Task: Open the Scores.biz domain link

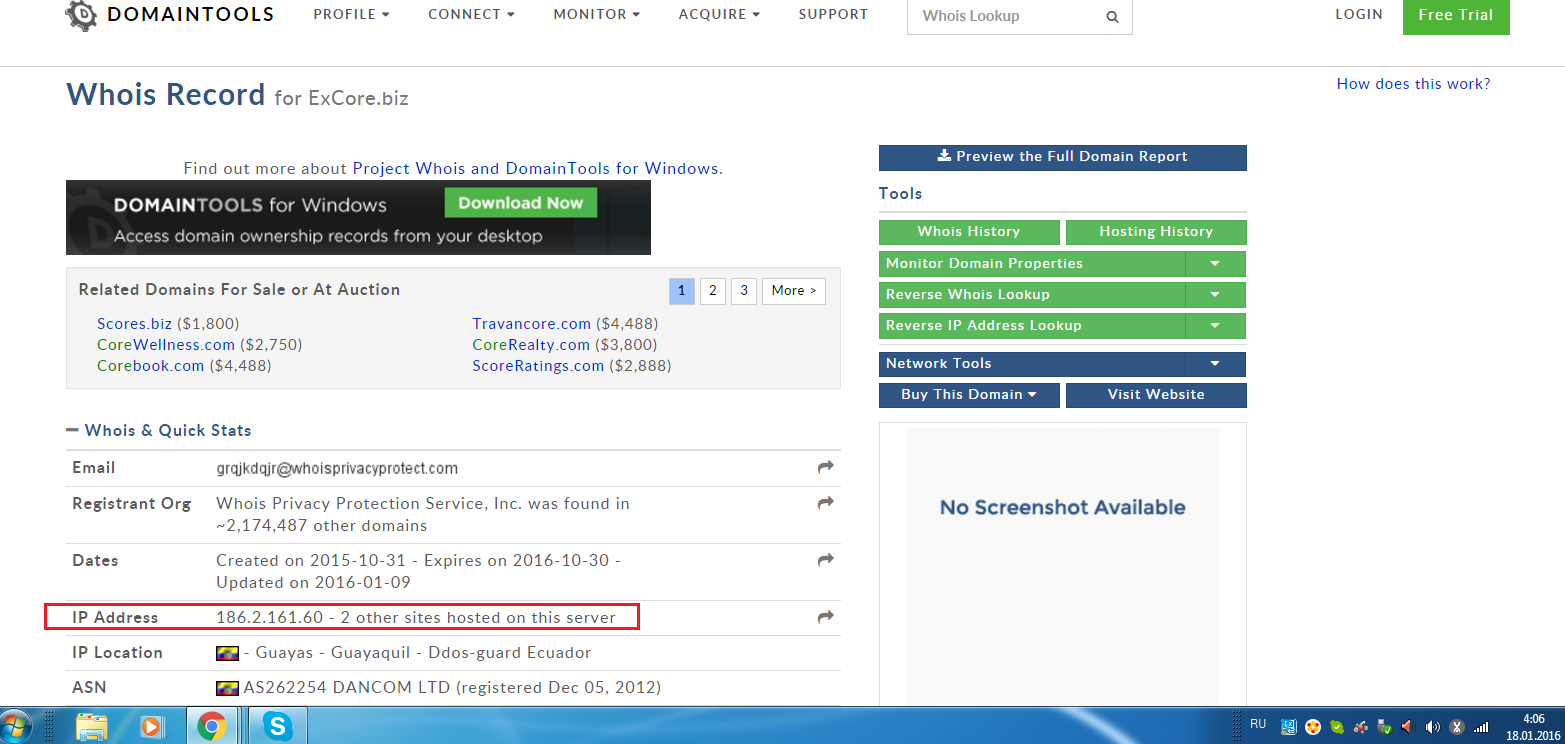Action: 134,323
